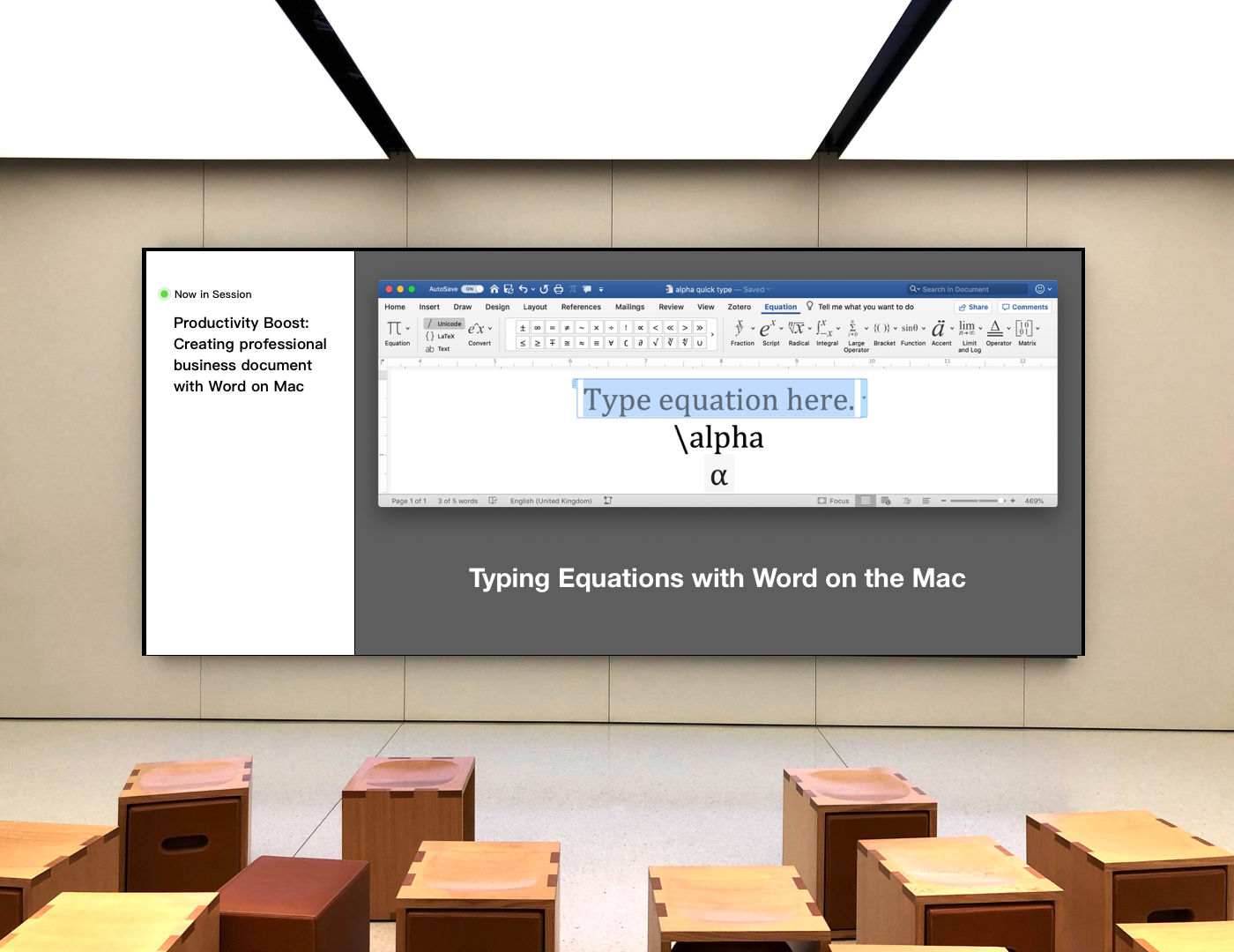Select LaTeX equation format
1234x952 pixels.
pos(441,336)
